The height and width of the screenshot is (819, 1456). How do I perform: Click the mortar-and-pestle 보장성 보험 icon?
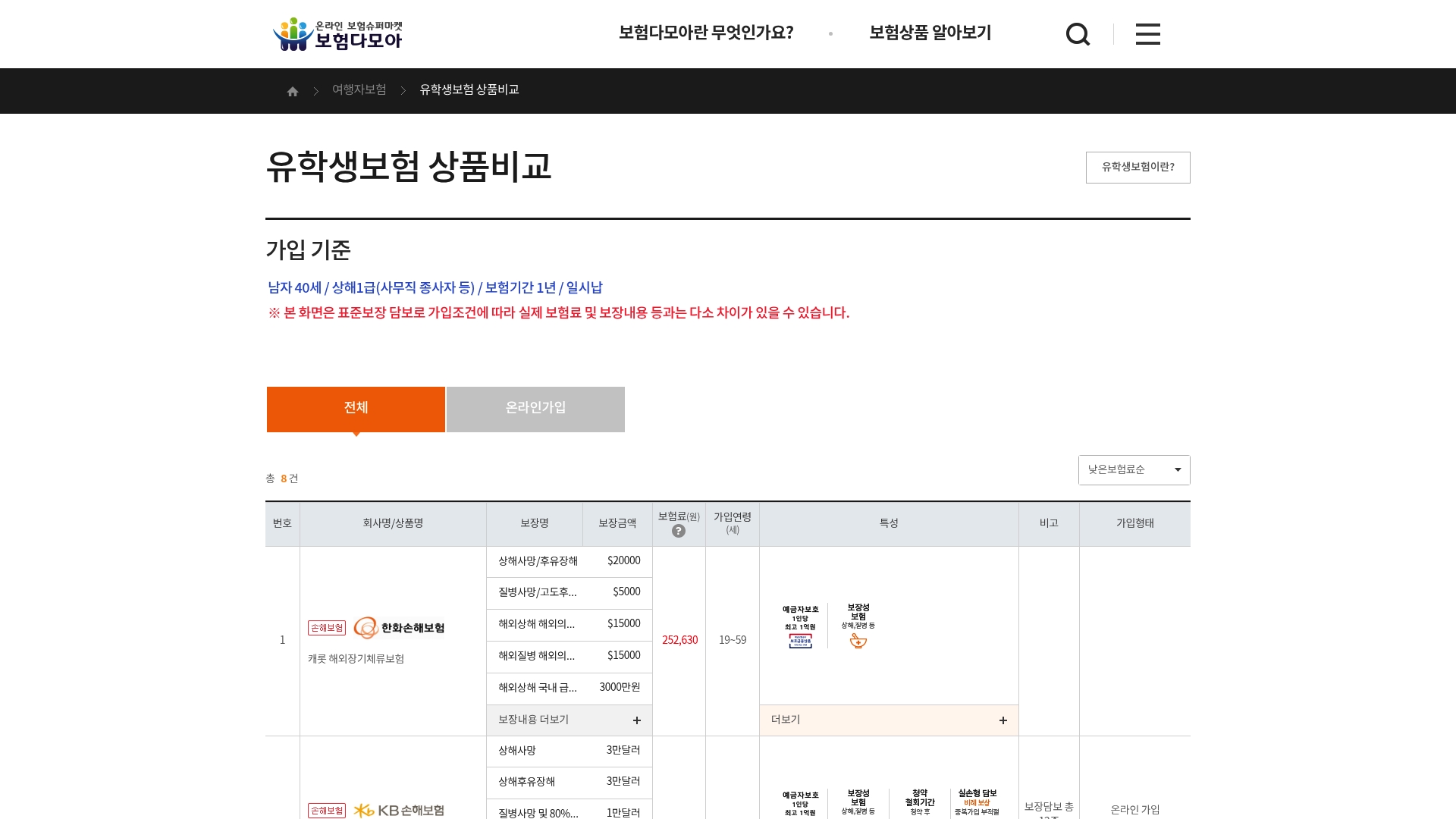(858, 640)
